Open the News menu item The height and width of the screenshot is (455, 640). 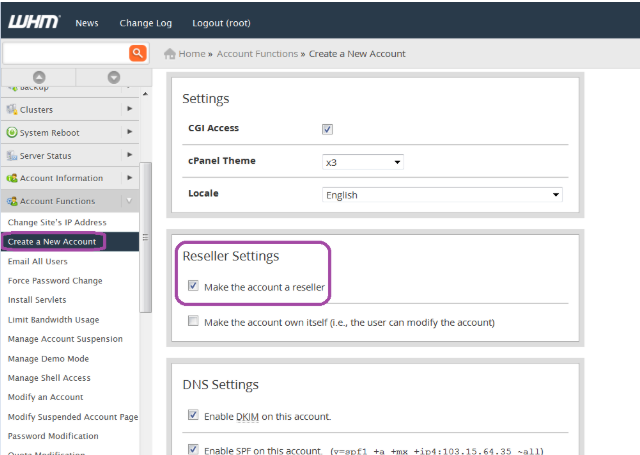click(x=87, y=23)
